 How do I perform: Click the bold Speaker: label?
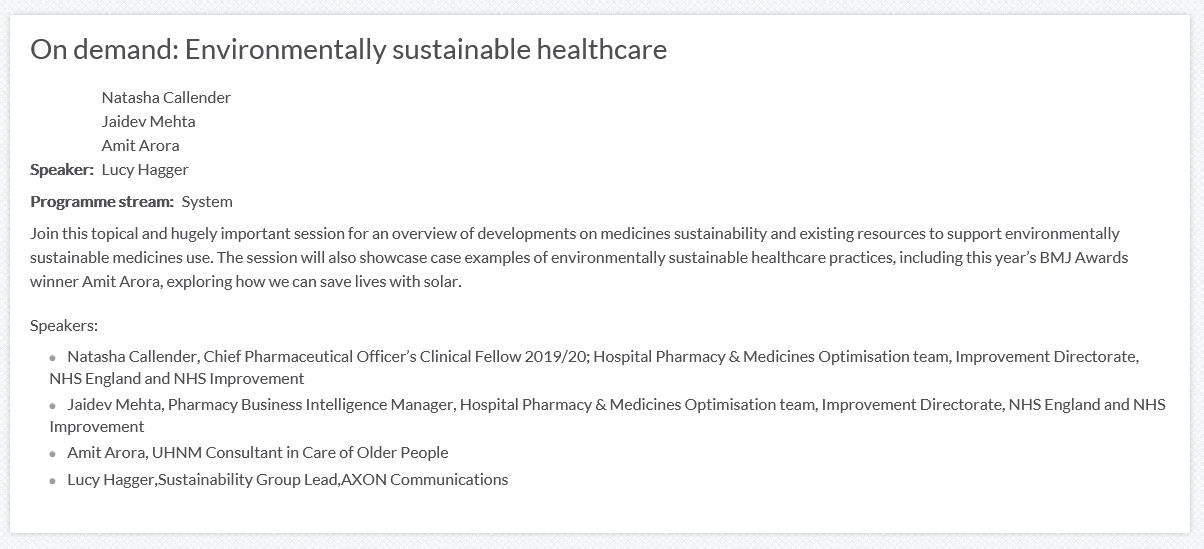(x=62, y=169)
